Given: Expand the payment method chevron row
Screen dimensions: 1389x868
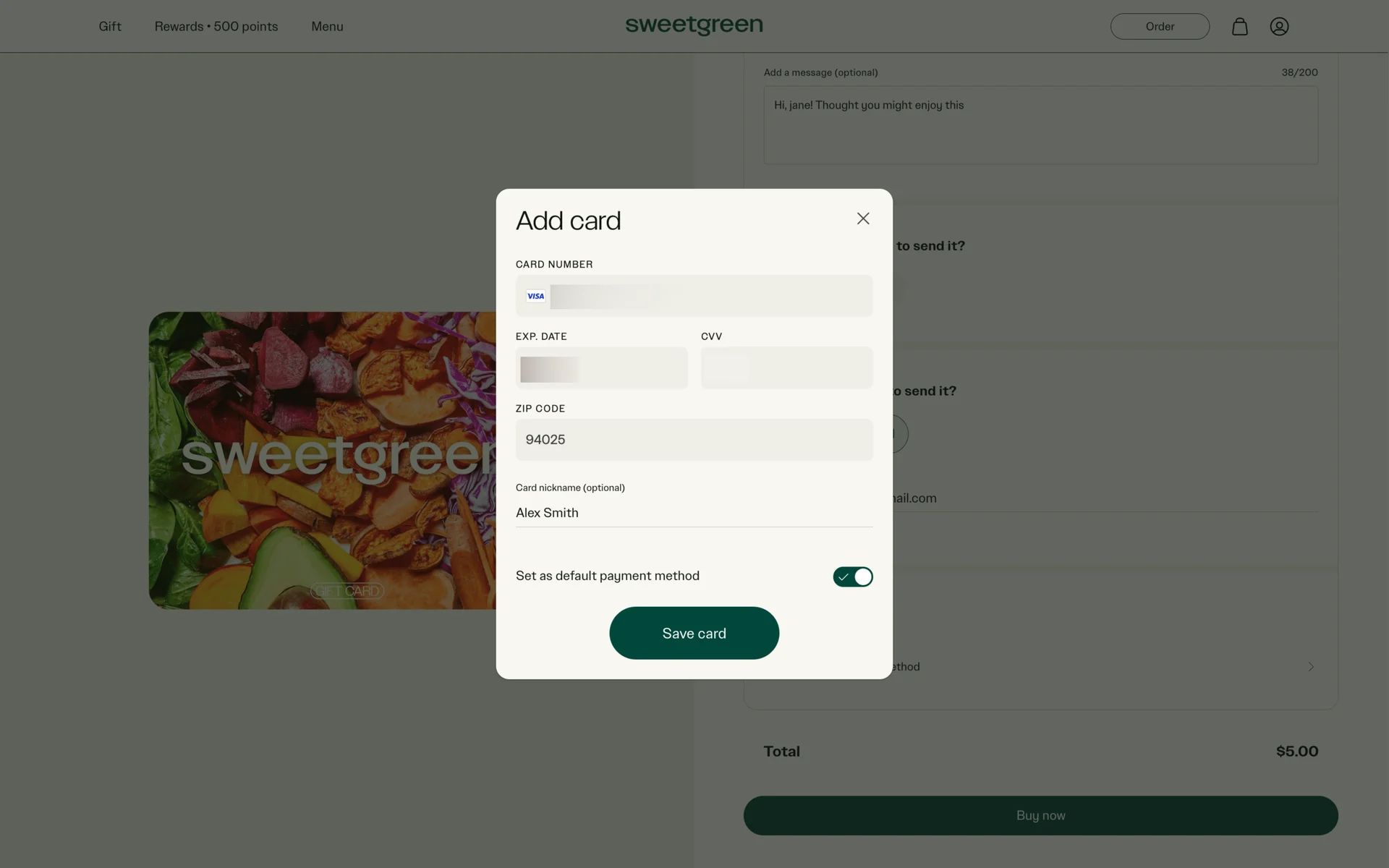Looking at the screenshot, I should 1310,666.
